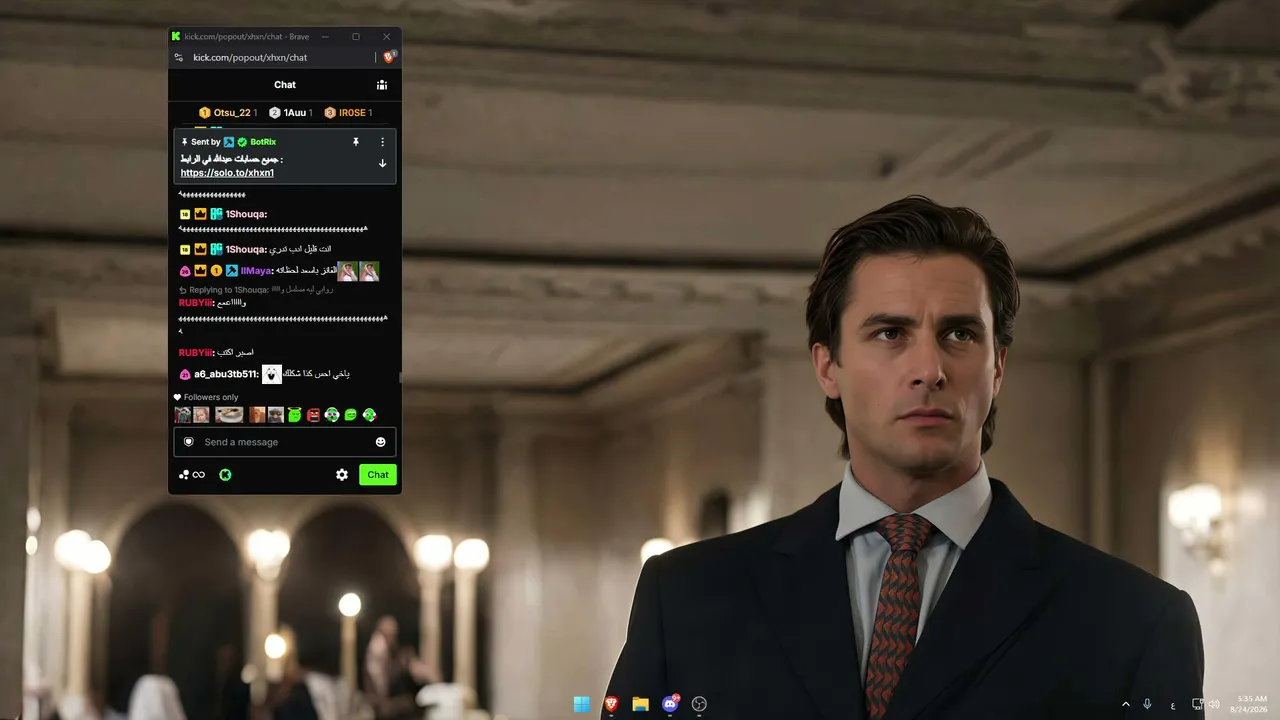Open IIMaya's user profile

[256, 271]
